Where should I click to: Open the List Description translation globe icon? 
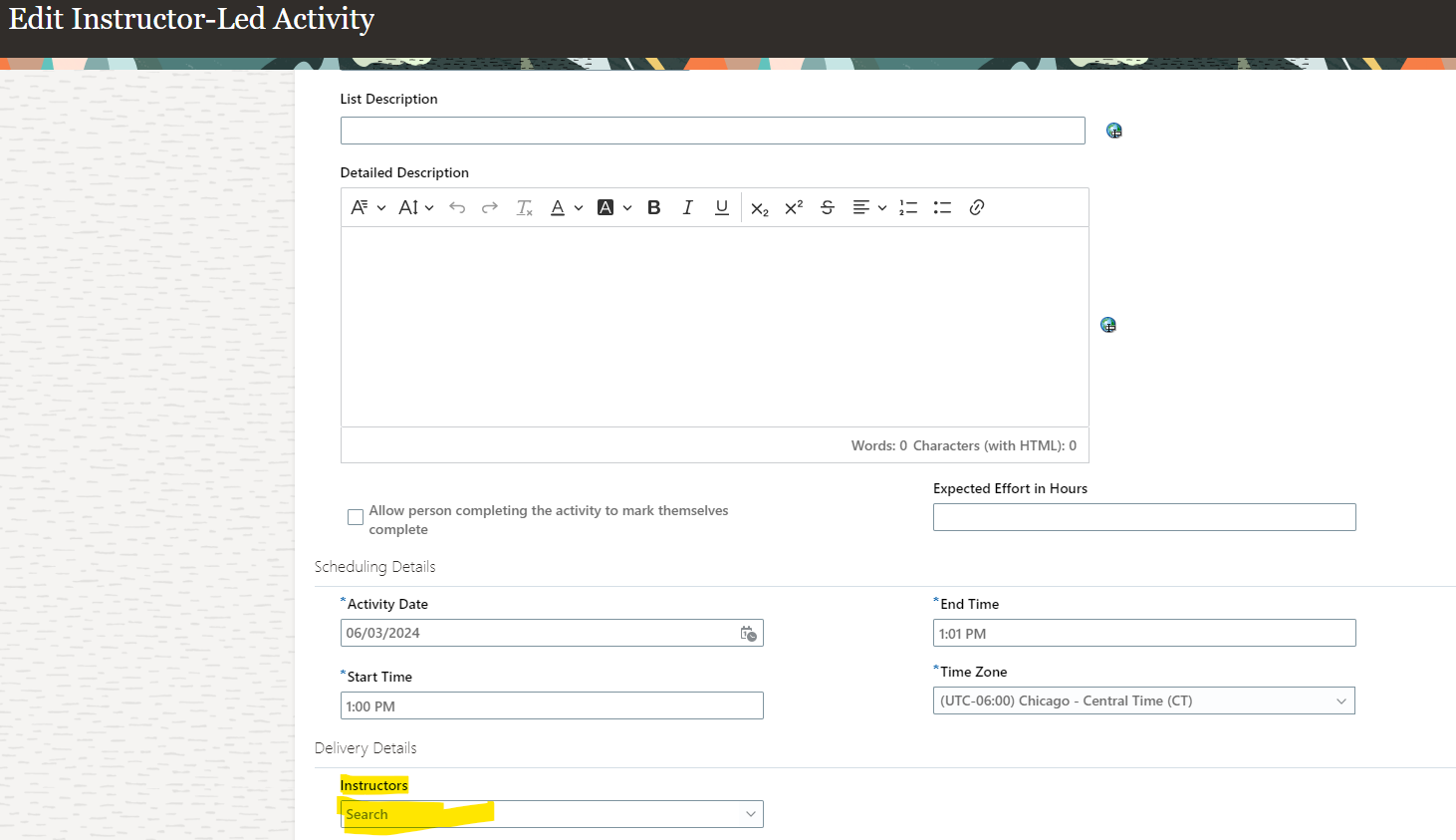[x=1113, y=130]
